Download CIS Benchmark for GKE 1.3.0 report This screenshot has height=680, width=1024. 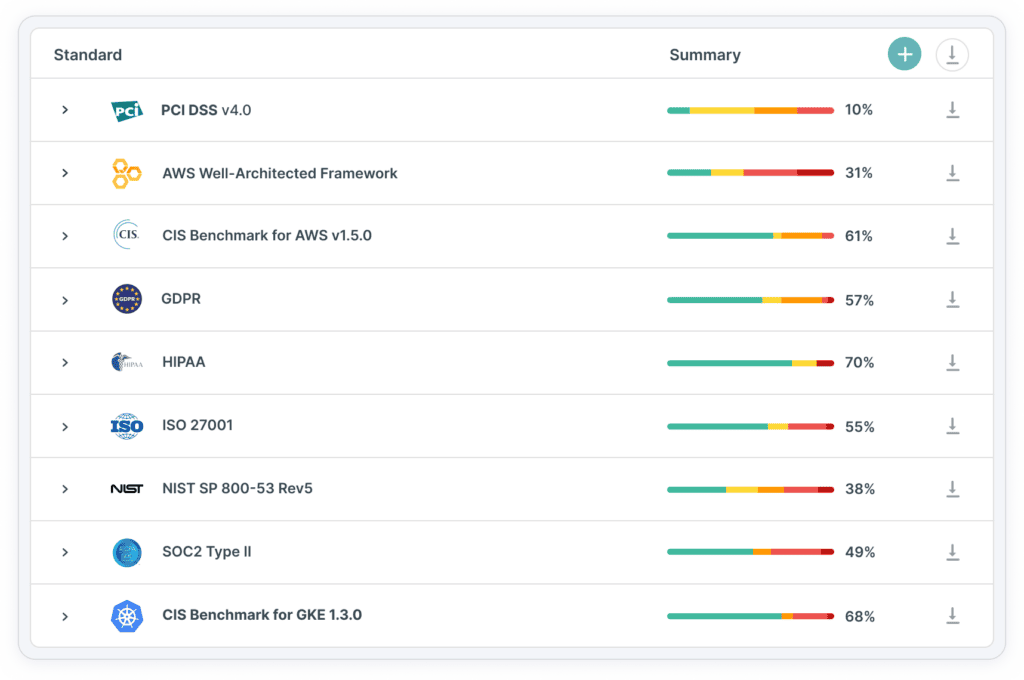pyautogui.click(x=953, y=615)
